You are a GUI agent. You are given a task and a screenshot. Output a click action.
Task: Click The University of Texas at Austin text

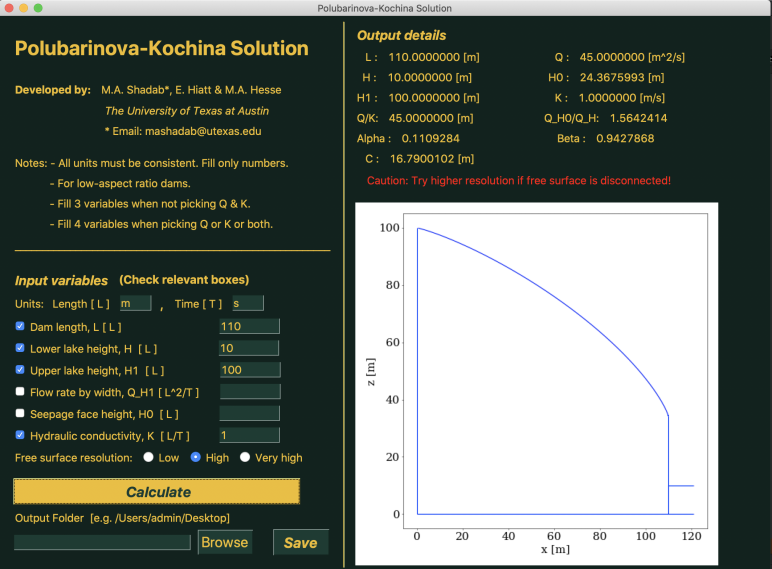pyautogui.click(x=187, y=111)
